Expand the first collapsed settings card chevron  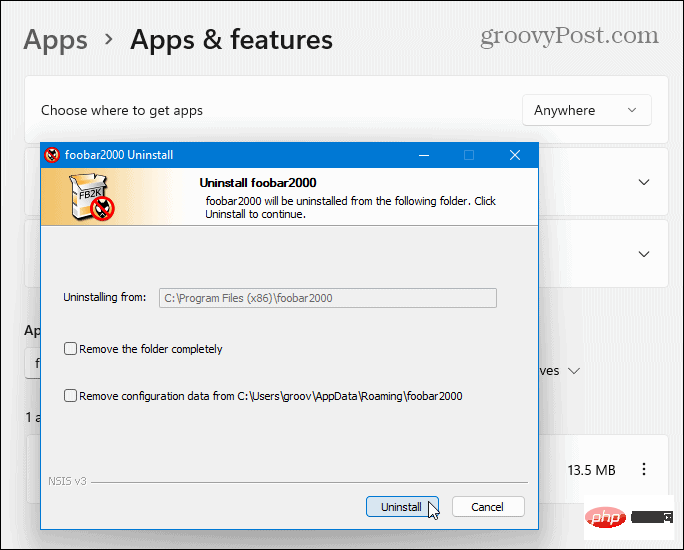point(644,182)
